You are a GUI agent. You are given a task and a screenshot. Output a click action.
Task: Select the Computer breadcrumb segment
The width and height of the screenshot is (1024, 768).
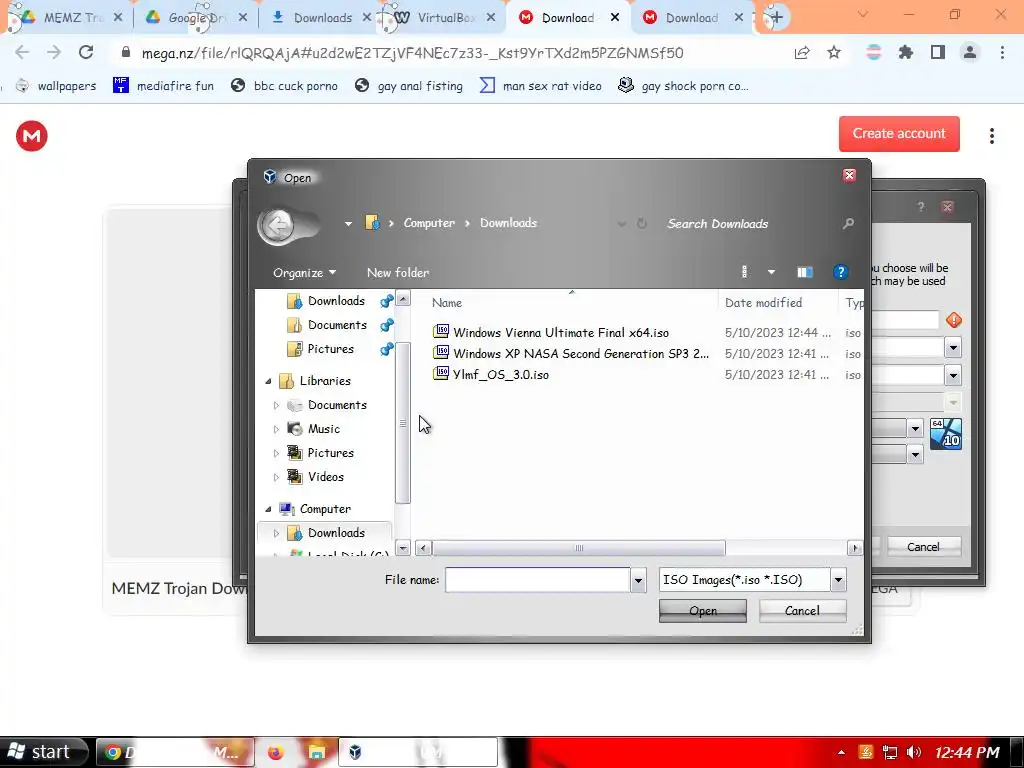tap(429, 223)
